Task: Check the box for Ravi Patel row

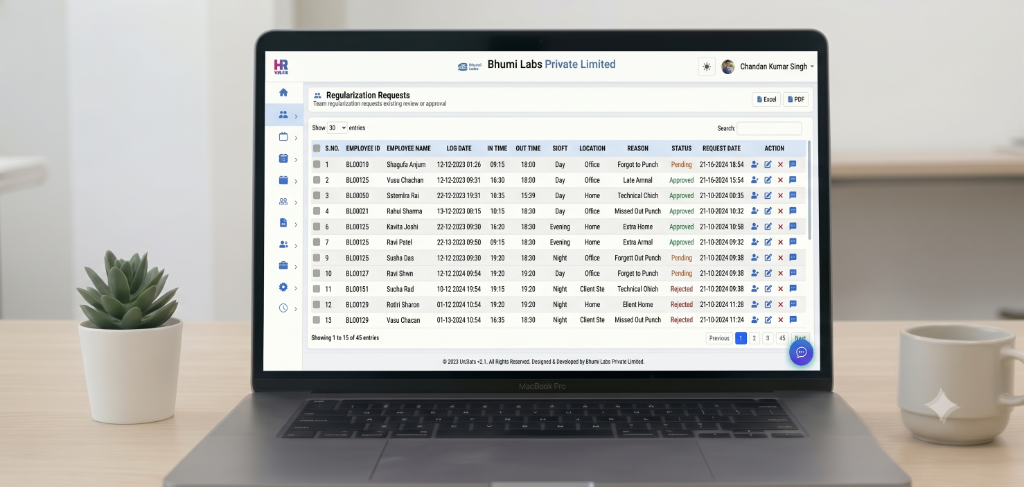Action: [317, 242]
